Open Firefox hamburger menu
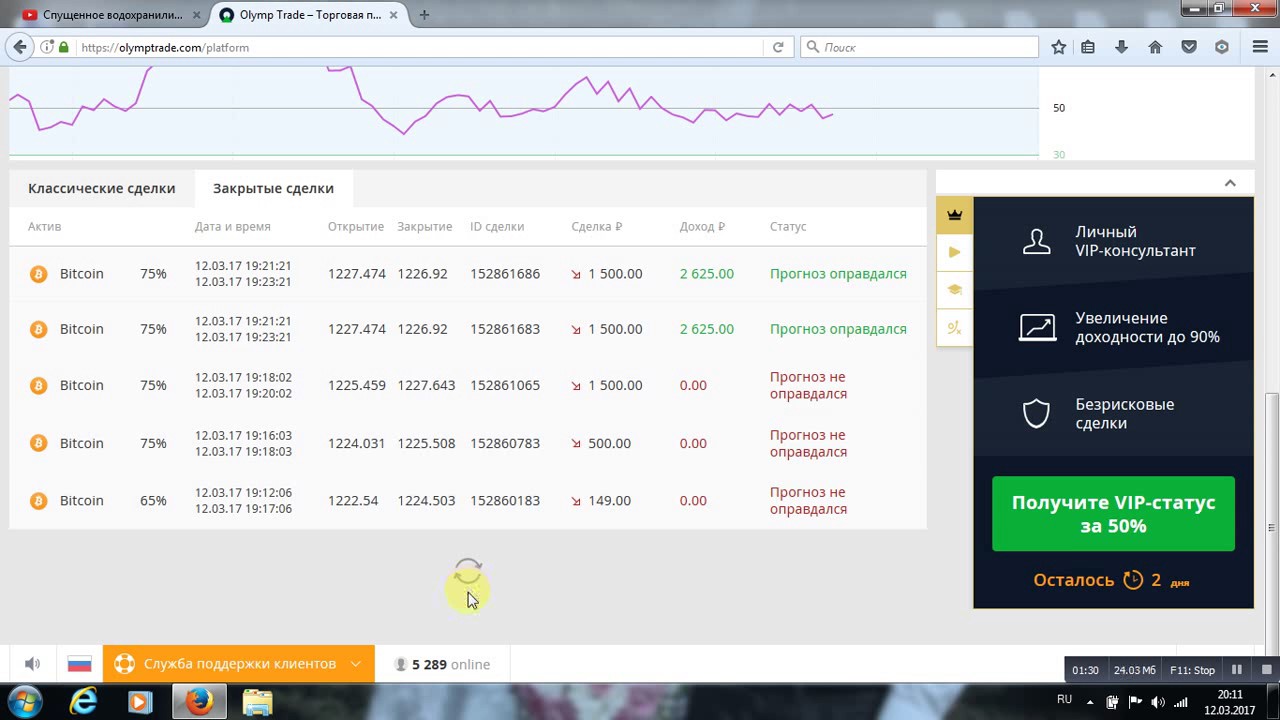Screen dimensions: 1280x720 (1260, 47)
